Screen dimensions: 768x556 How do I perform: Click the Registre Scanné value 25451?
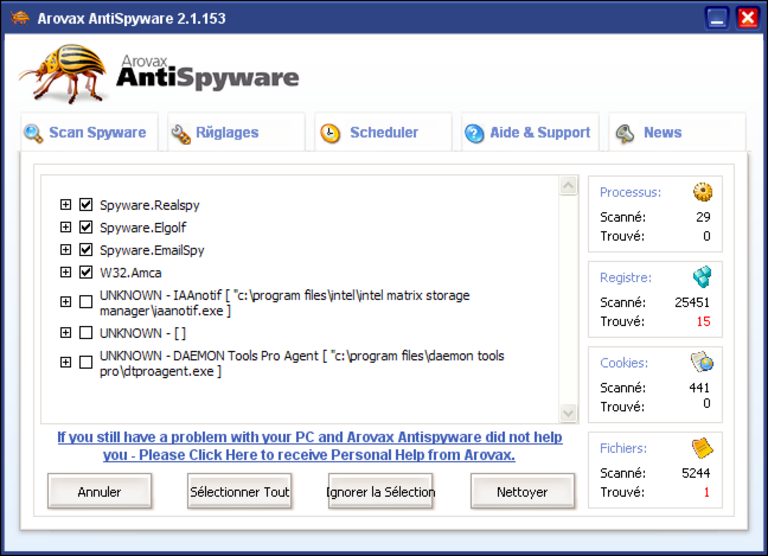[x=692, y=302]
